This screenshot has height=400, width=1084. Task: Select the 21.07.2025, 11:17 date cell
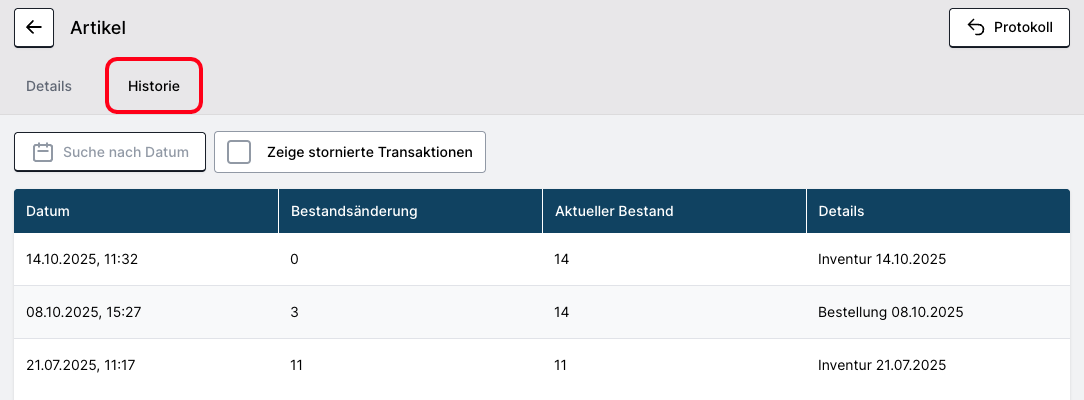tap(80, 365)
